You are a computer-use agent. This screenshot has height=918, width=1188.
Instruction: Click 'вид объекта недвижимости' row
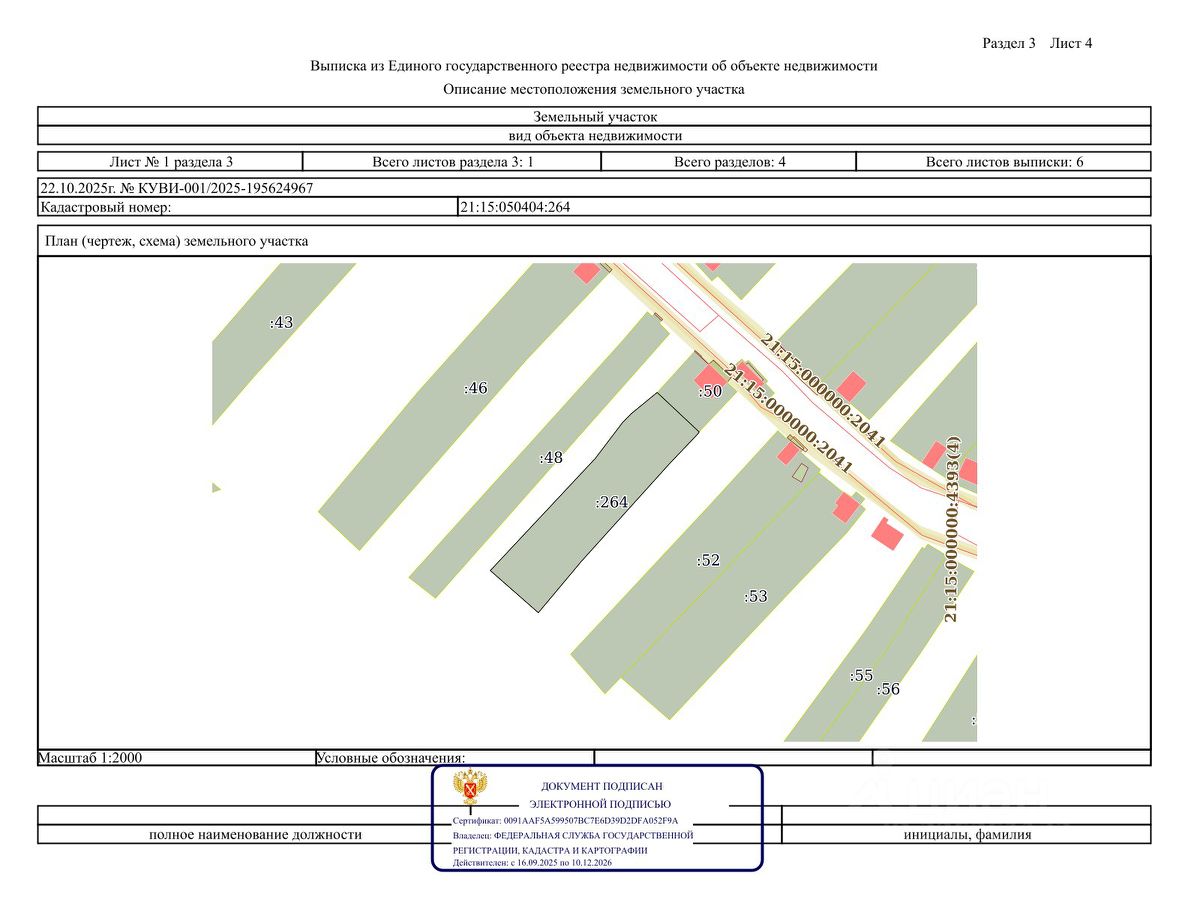point(595,136)
